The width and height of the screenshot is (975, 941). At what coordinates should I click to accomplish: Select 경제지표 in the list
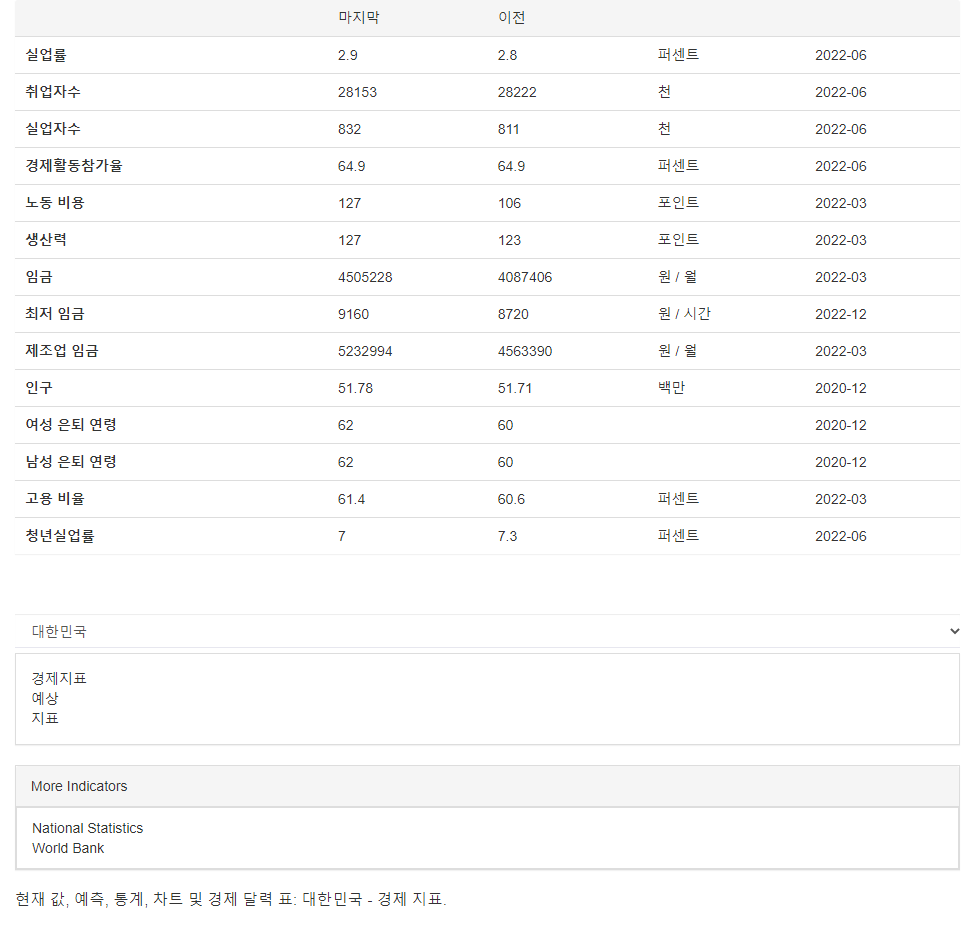click(x=59, y=679)
